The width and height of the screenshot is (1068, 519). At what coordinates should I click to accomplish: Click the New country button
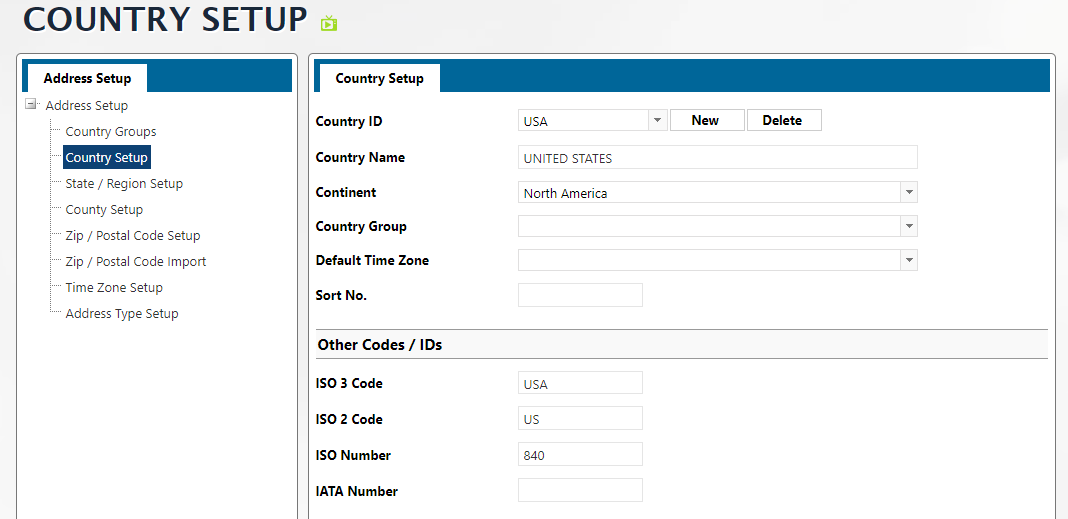[705, 120]
